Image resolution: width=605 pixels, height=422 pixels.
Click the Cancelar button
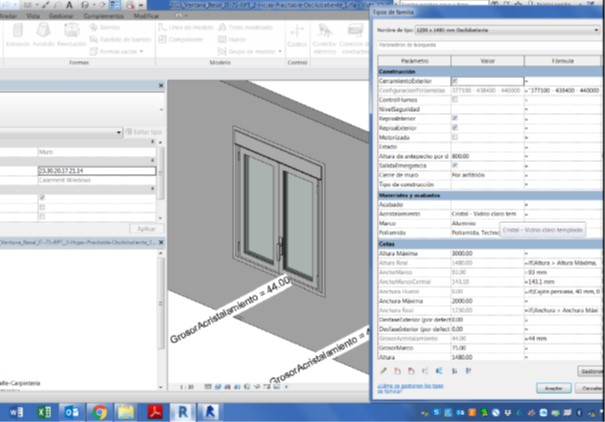tap(590, 388)
